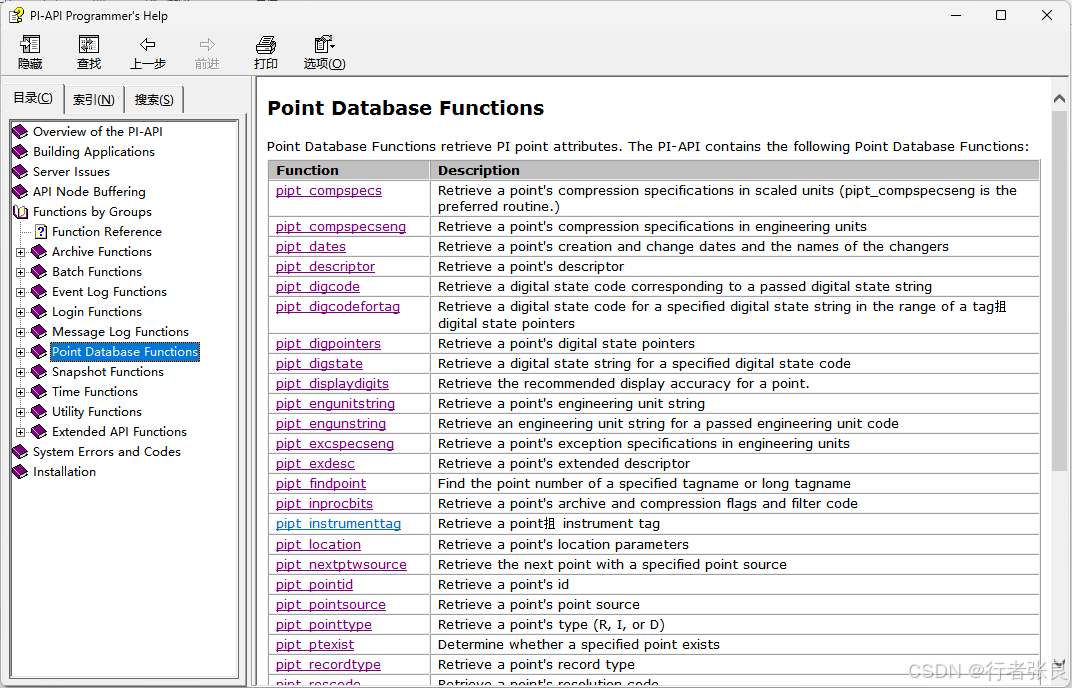1072x688 pixels.
Task: Click the Event Log Functions book icon
Action: coord(40,291)
